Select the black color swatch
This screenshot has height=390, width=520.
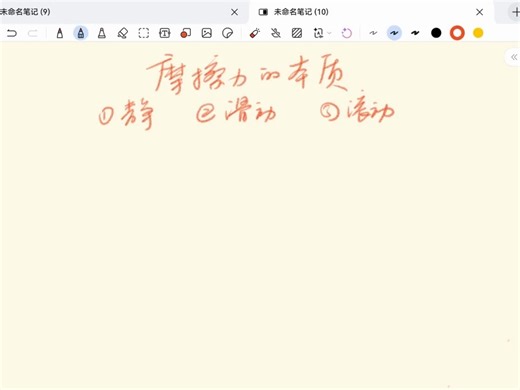point(436,33)
